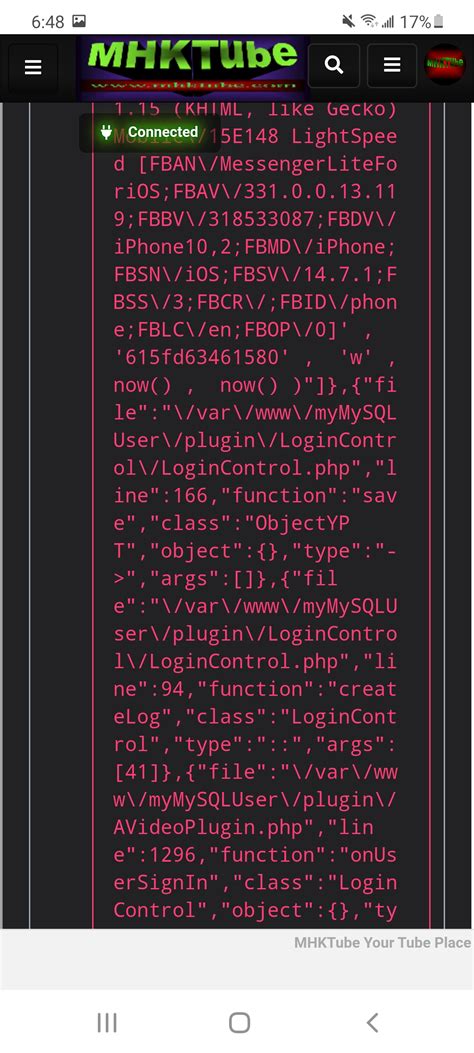Tap the Android home button
The width and height of the screenshot is (474, 1053).
click(x=239, y=1023)
